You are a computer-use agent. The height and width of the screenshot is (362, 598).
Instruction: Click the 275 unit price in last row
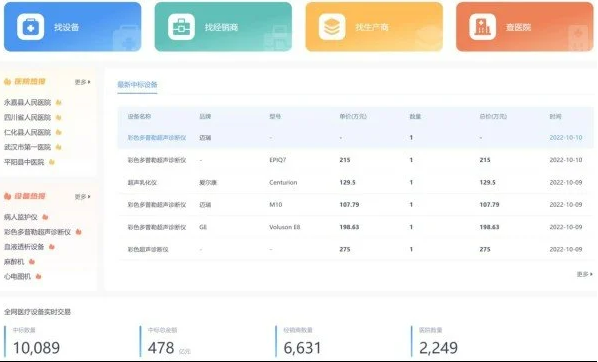click(345, 249)
